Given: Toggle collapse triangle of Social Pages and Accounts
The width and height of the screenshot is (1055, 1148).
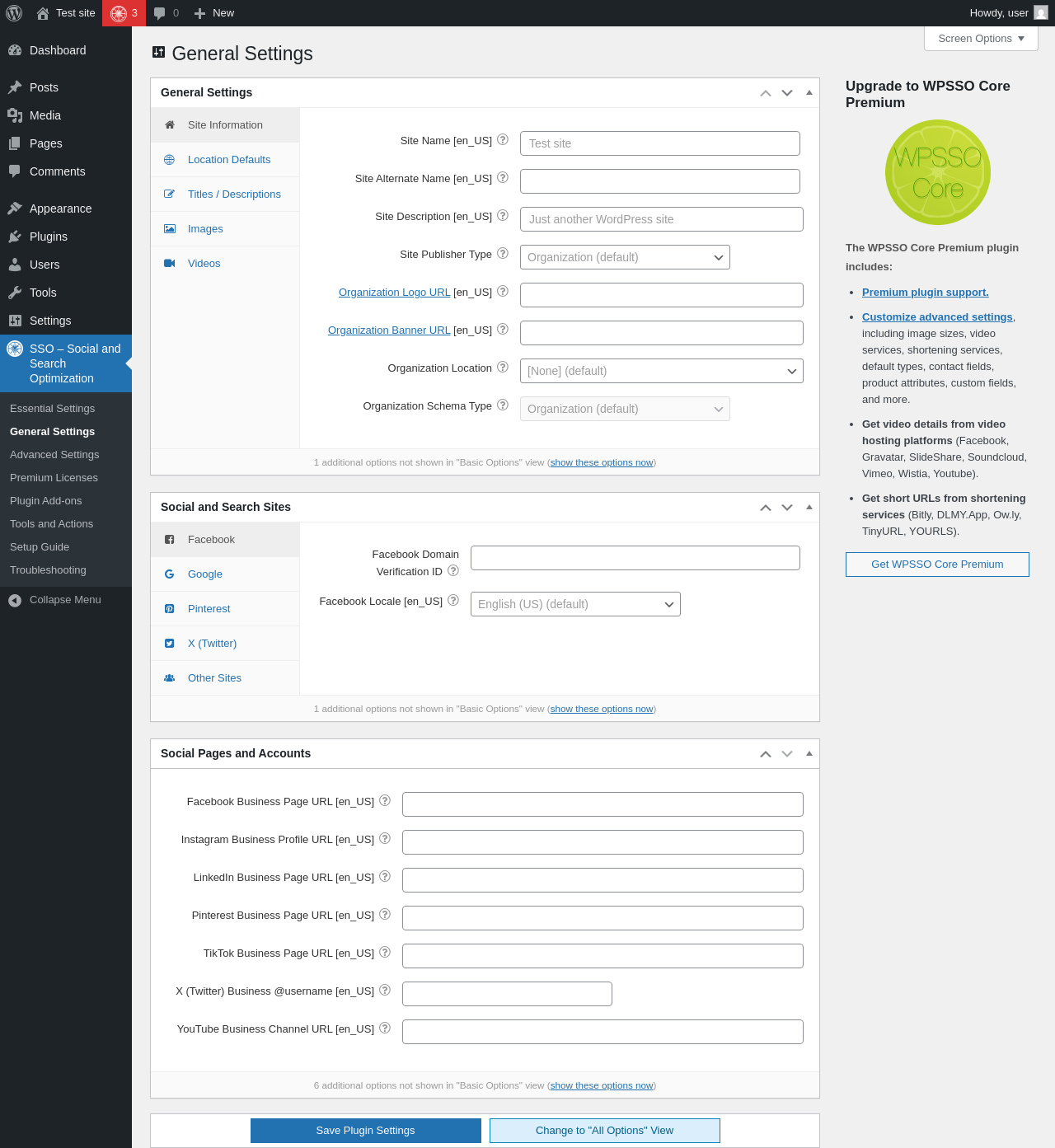Looking at the screenshot, I should (809, 754).
